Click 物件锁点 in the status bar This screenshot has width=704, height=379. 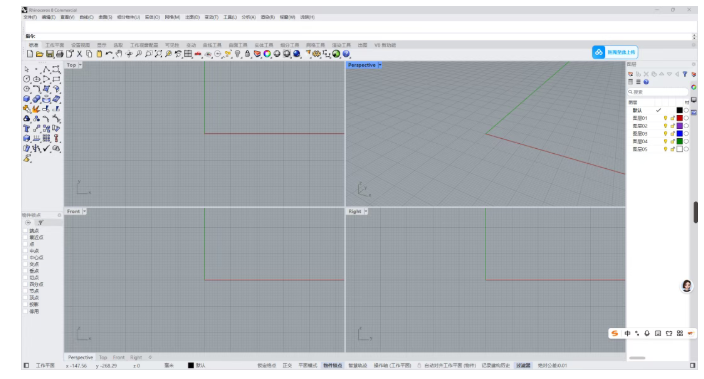point(332,366)
